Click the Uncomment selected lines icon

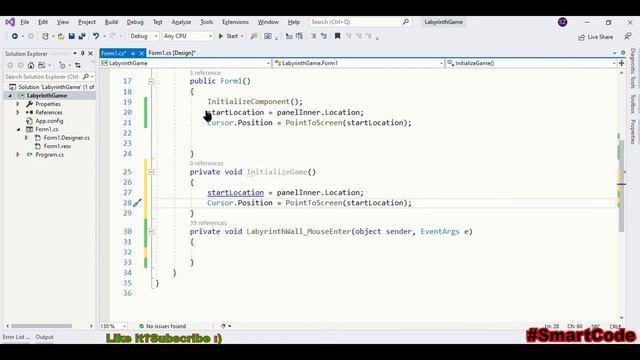(x=324, y=36)
